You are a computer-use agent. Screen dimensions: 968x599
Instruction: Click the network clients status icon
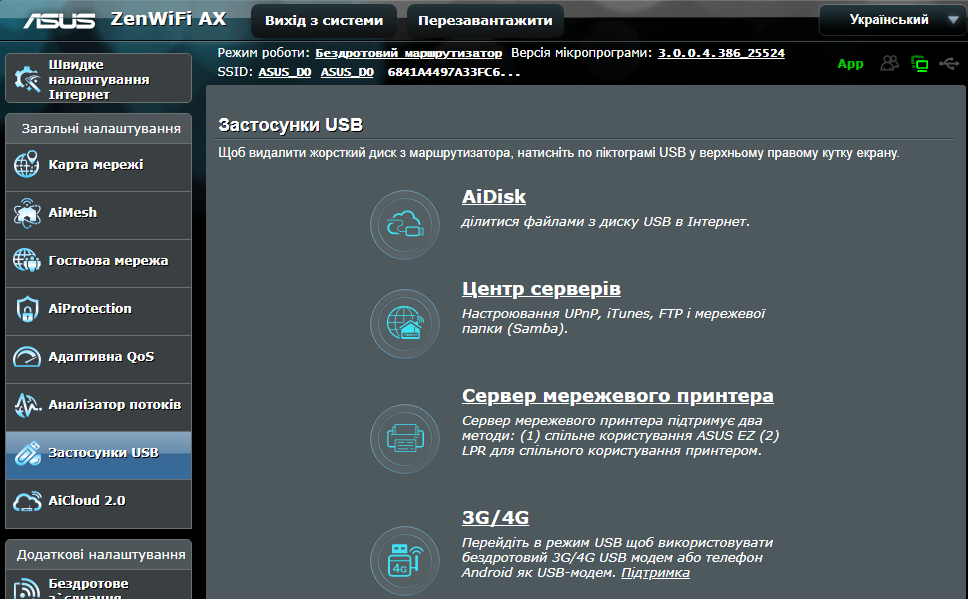click(920, 64)
